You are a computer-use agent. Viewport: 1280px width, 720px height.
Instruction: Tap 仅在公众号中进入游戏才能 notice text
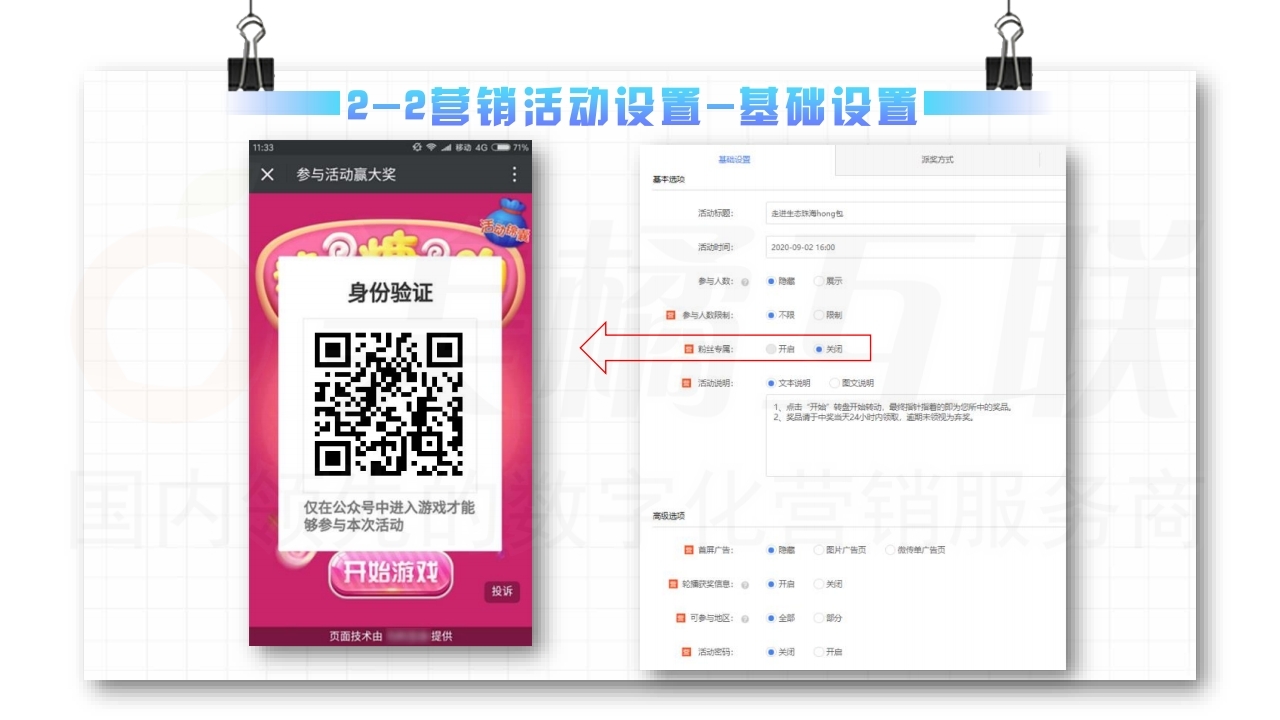pyautogui.click(x=389, y=507)
